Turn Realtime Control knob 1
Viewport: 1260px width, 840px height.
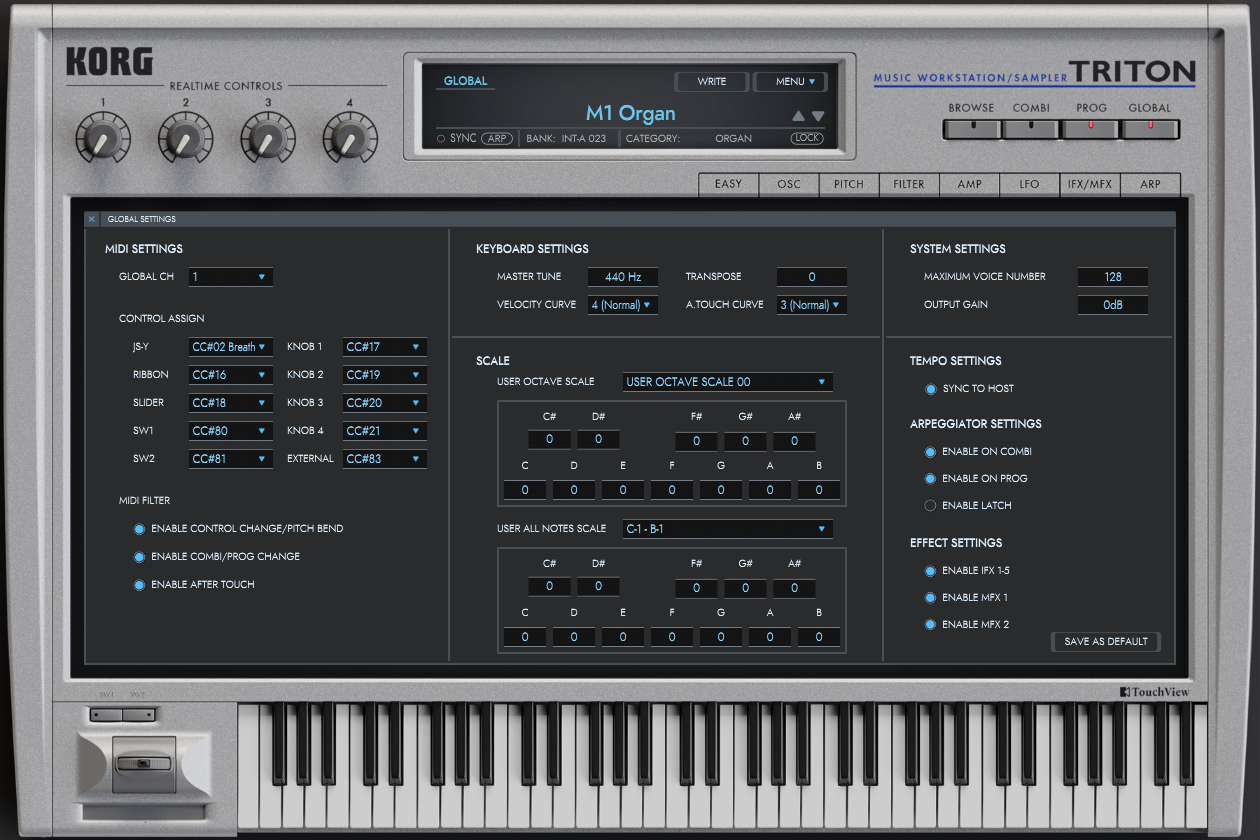tap(101, 138)
